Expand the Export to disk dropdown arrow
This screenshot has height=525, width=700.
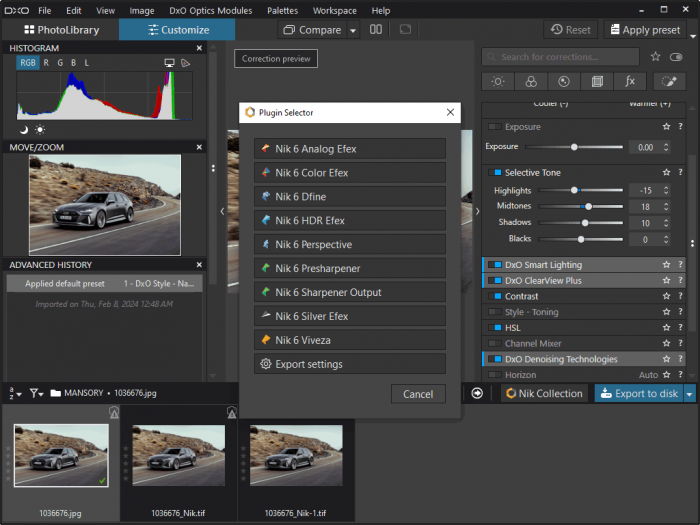[x=690, y=394]
